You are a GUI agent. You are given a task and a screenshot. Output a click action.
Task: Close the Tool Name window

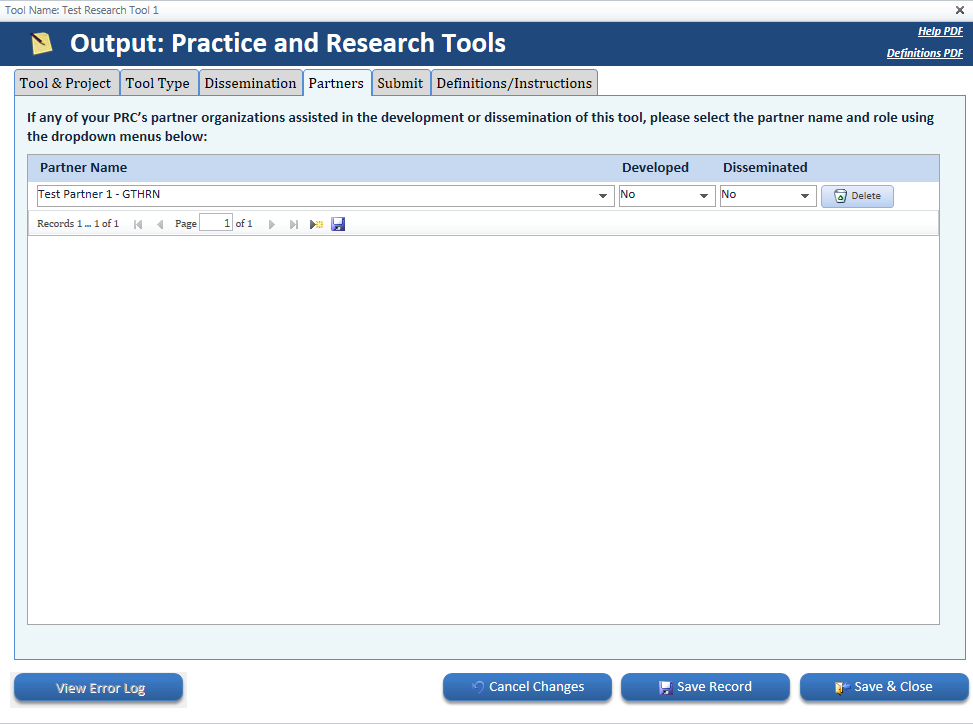point(959,10)
